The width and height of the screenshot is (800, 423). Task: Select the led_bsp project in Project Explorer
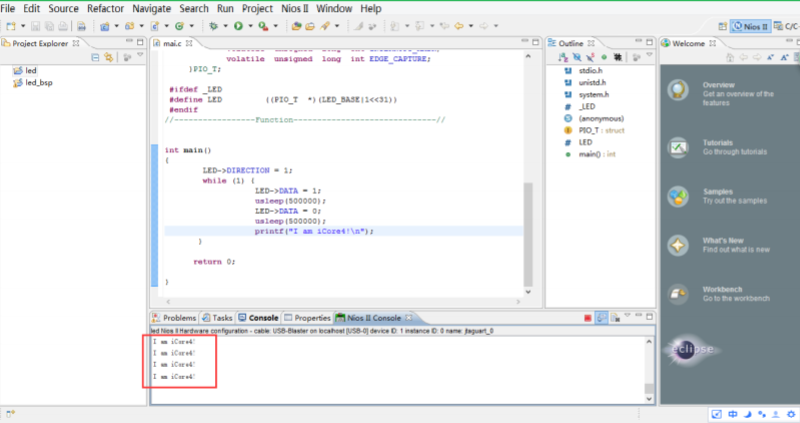coord(38,83)
